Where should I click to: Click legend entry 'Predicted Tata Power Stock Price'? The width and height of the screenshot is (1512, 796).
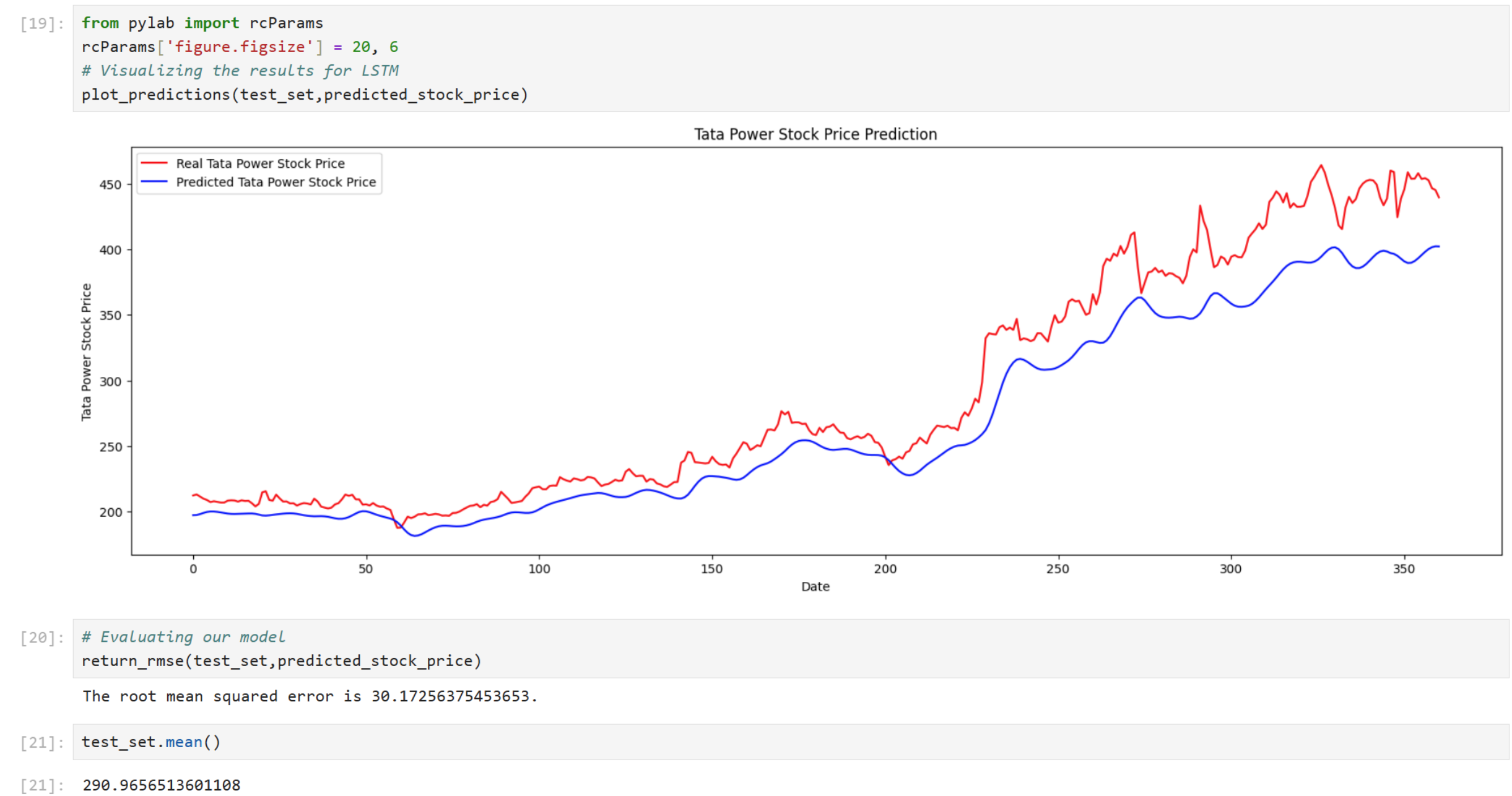[276, 182]
